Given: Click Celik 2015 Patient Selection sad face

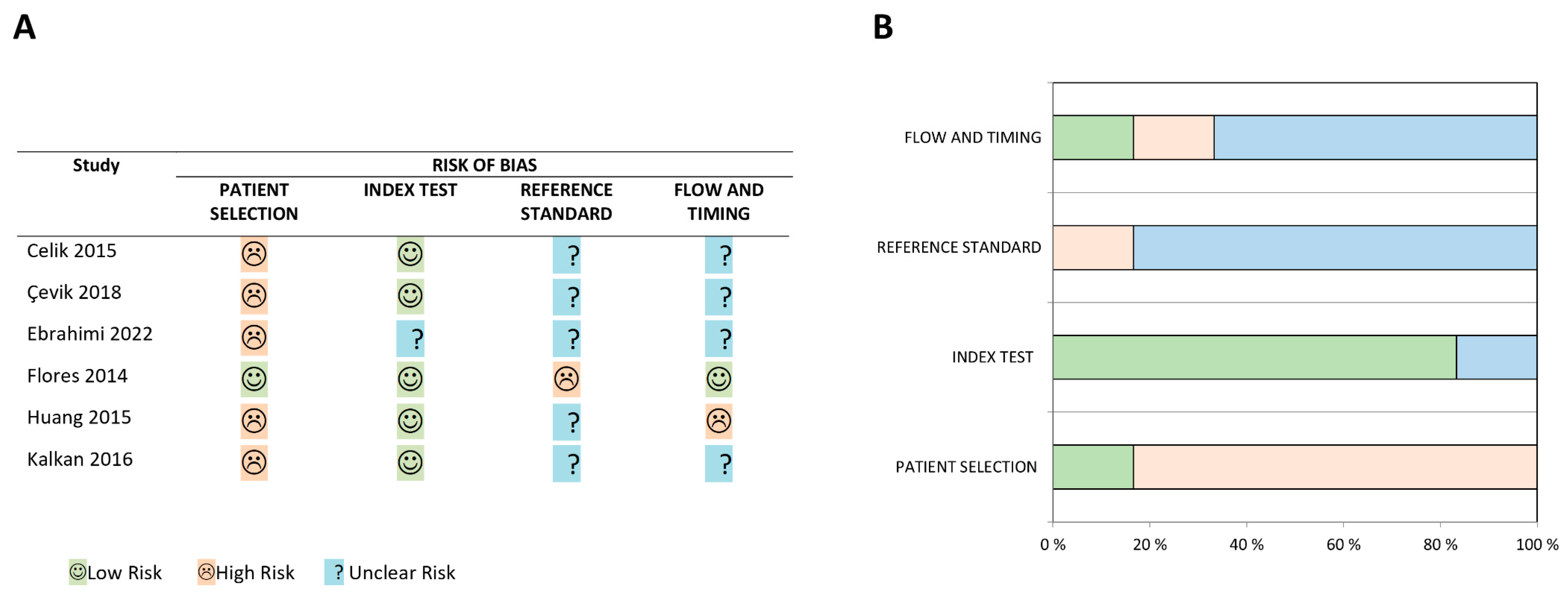Looking at the screenshot, I should click(254, 253).
